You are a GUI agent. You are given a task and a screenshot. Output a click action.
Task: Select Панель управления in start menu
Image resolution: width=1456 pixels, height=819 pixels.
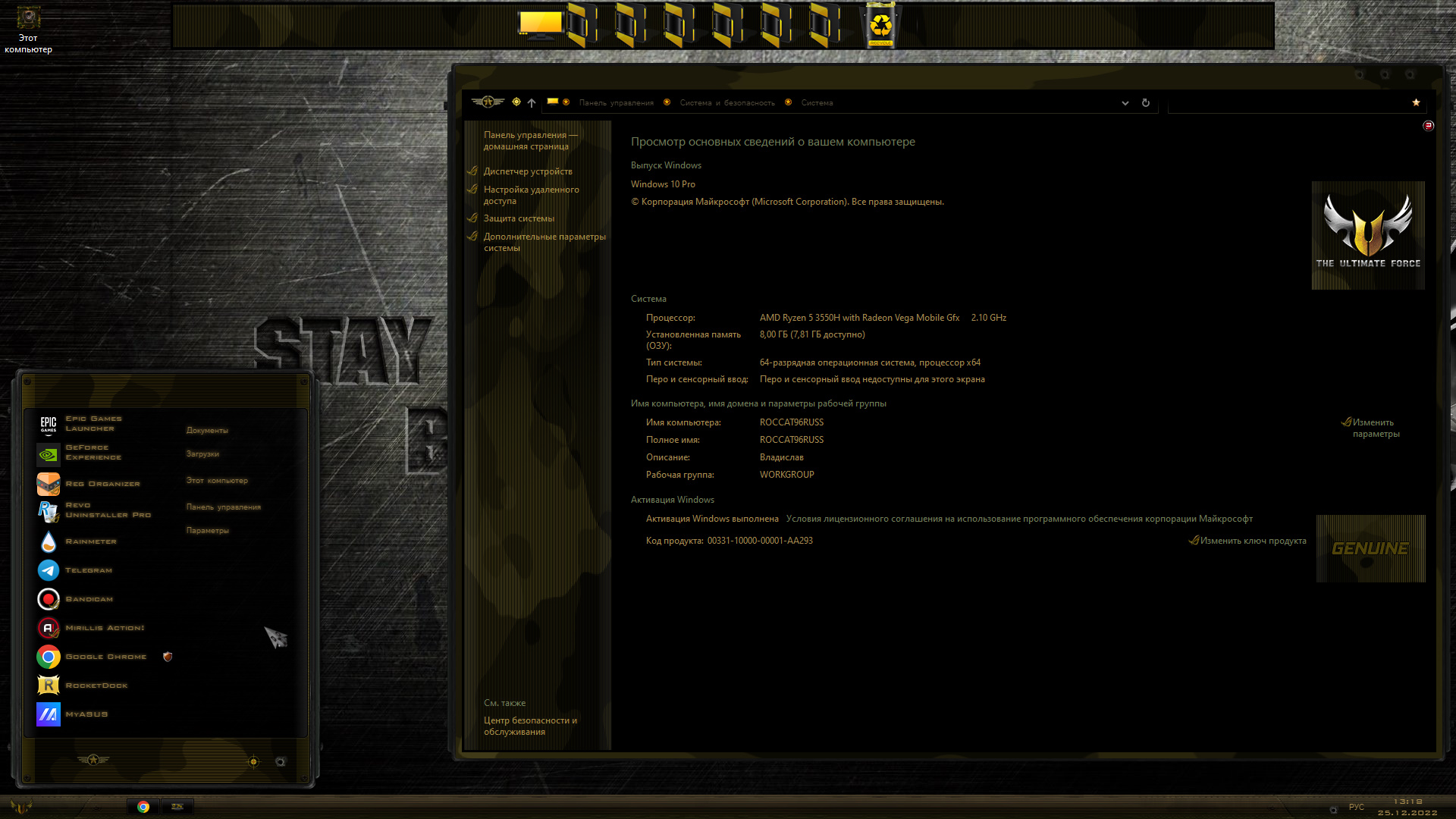point(224,507)
